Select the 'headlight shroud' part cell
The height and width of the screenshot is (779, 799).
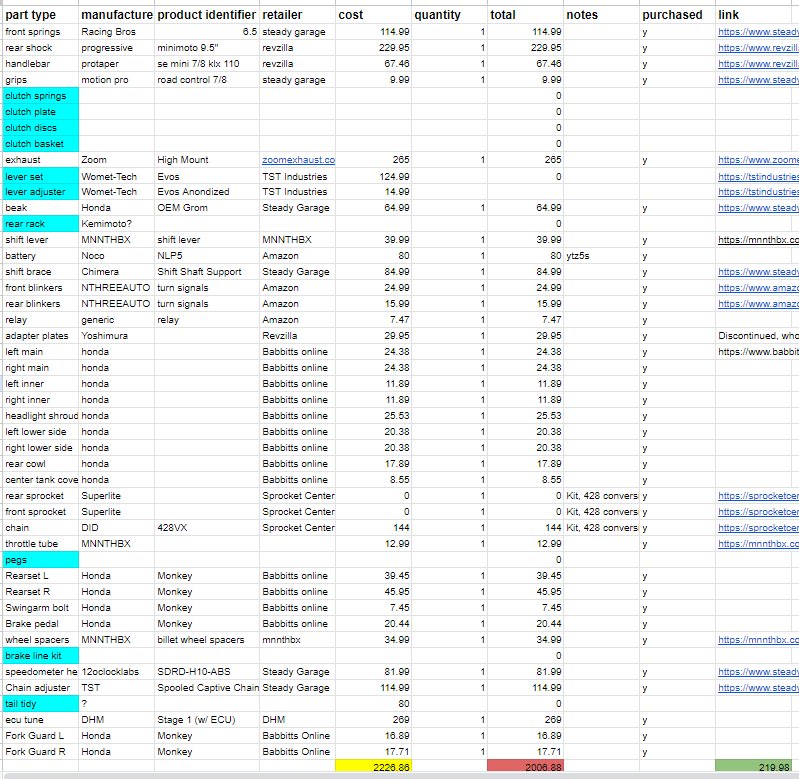(41, 416)
